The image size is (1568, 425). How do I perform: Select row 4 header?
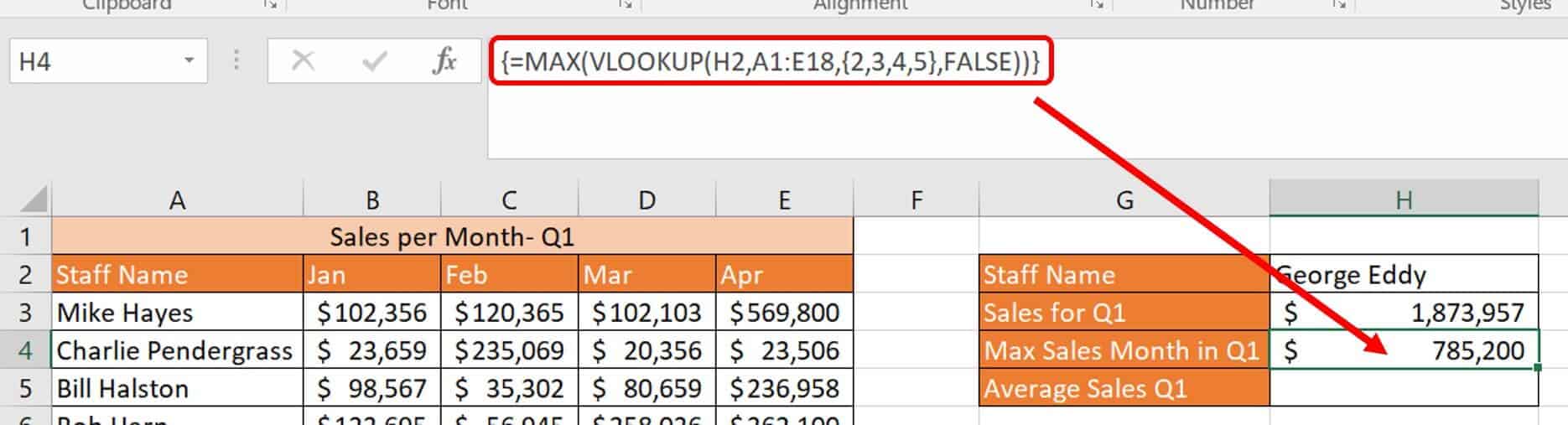(25, 350)
